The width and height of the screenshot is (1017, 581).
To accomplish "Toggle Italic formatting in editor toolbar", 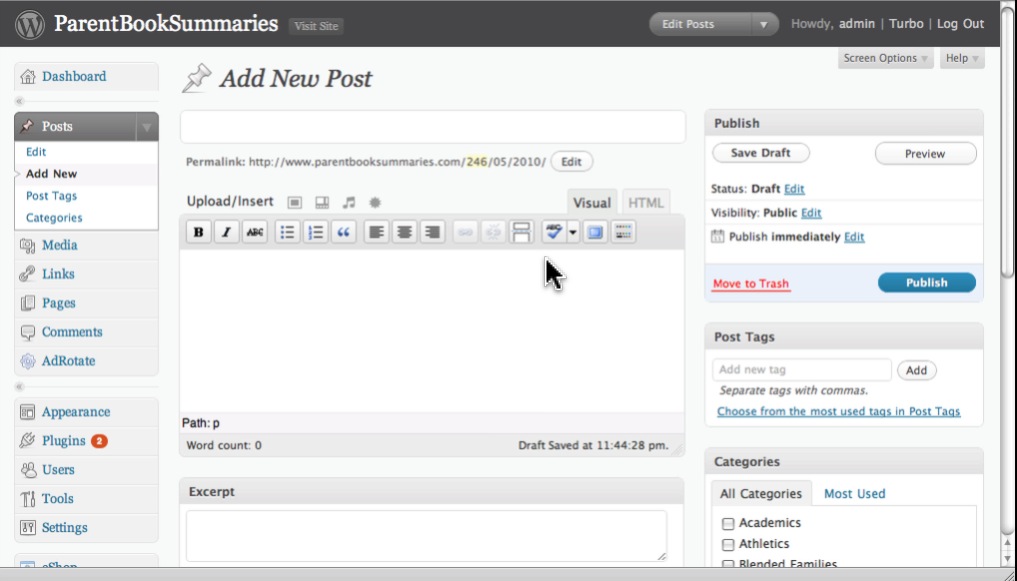I will click(226, 232).
